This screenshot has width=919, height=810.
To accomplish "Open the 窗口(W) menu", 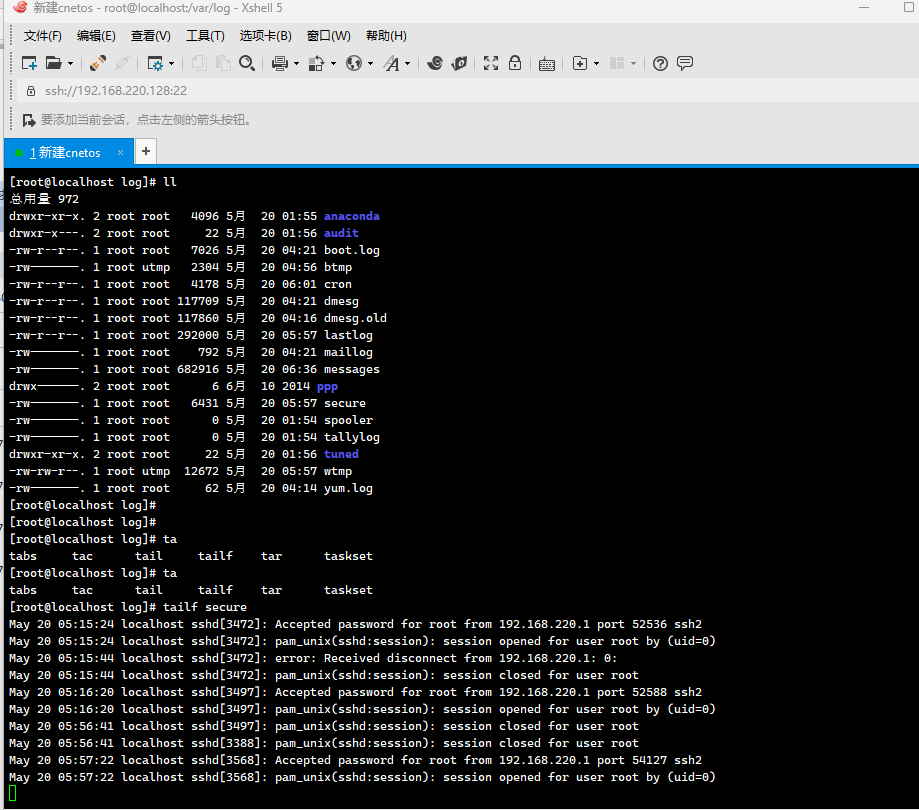I will pos(329,36).
